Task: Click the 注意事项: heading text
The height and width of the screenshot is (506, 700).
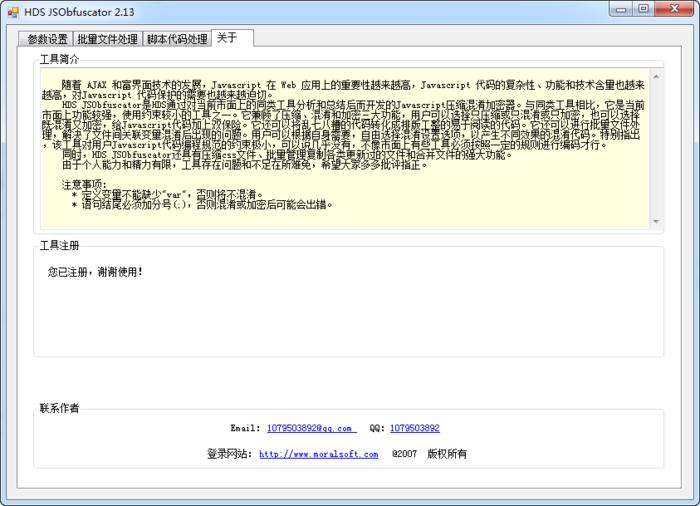Action: click(84, 184)
